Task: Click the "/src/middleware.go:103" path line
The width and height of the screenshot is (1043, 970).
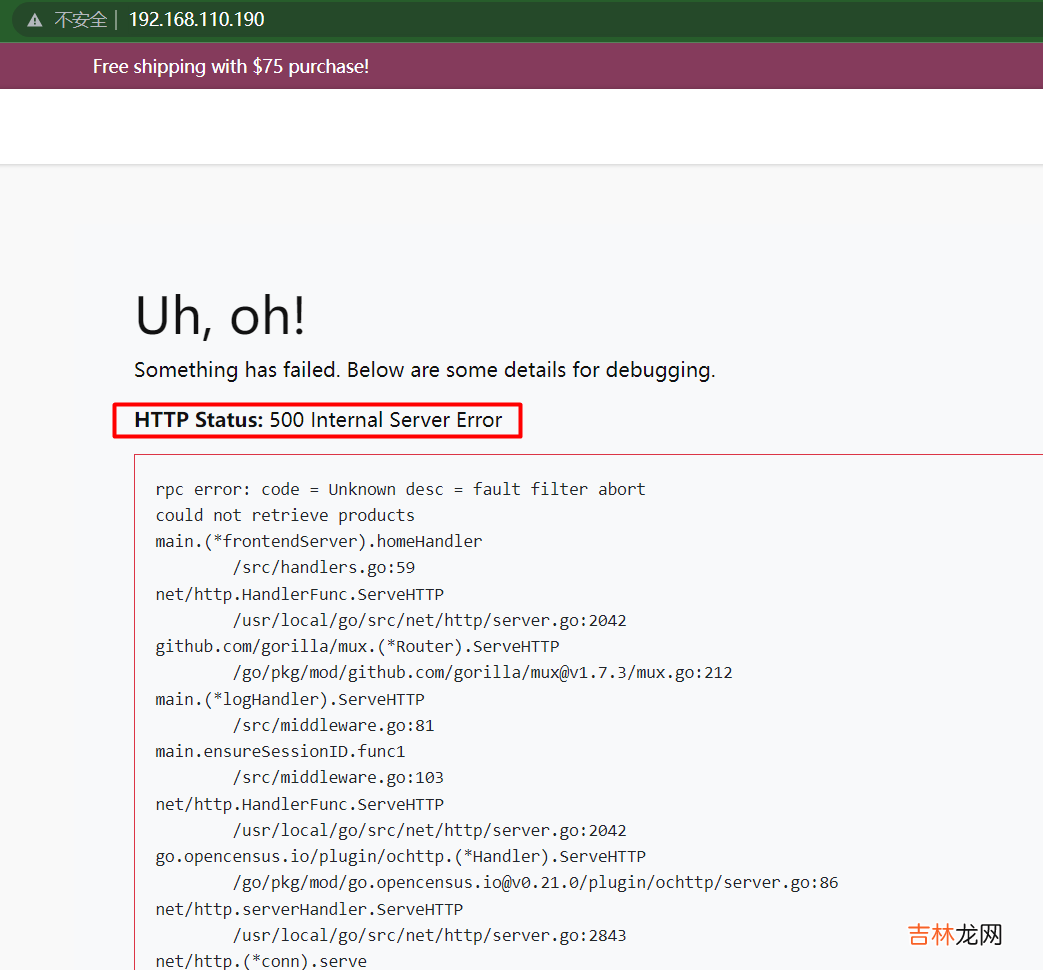Action: tap(338, 777)
